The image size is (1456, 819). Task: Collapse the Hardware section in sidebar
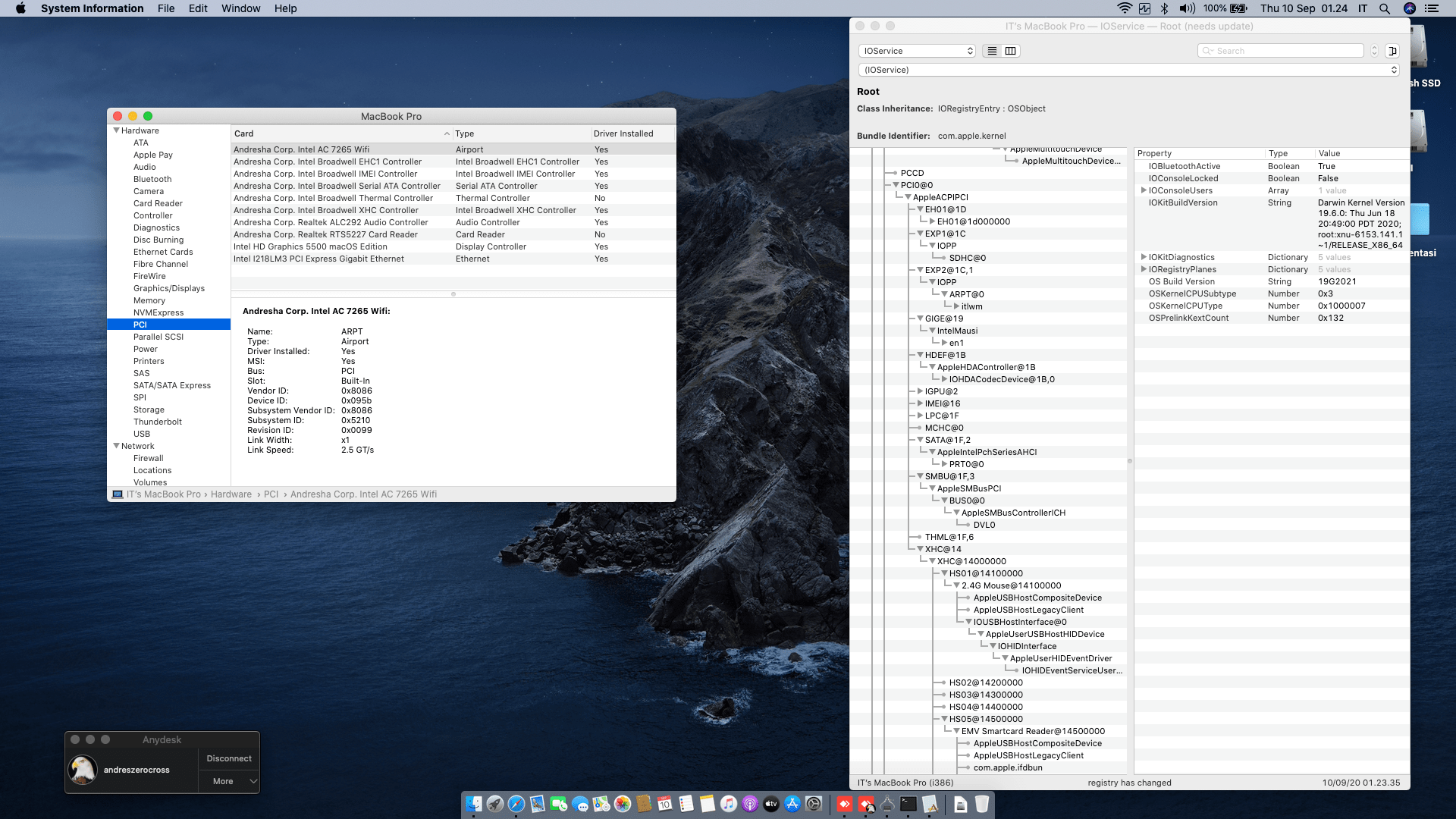tap(116, 130)
